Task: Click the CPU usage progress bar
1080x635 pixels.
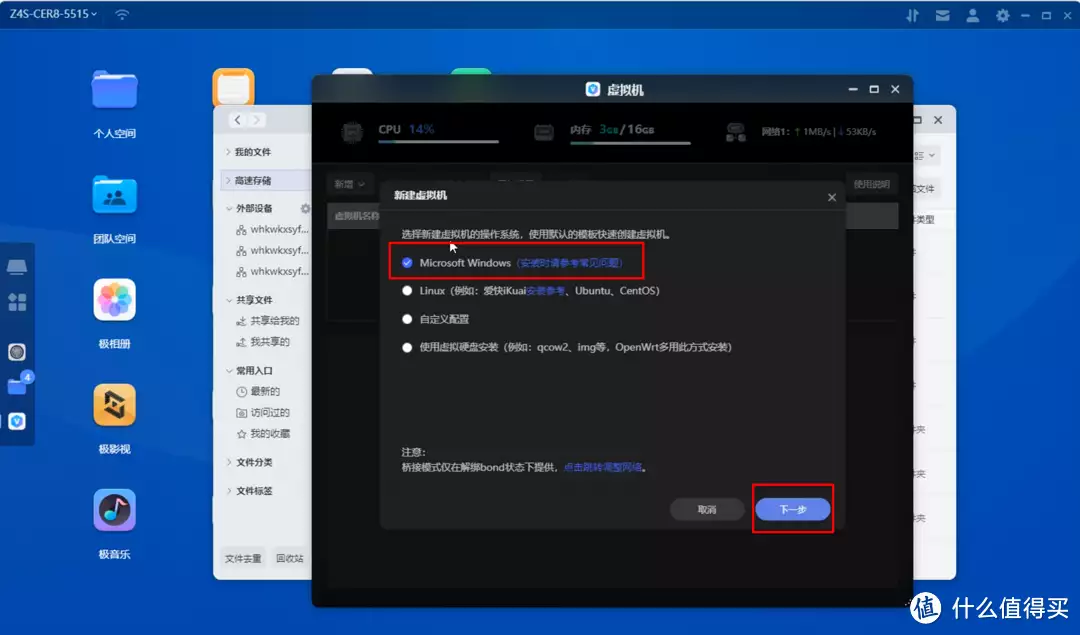Action: pyautogui.click(x=438, y=142)
